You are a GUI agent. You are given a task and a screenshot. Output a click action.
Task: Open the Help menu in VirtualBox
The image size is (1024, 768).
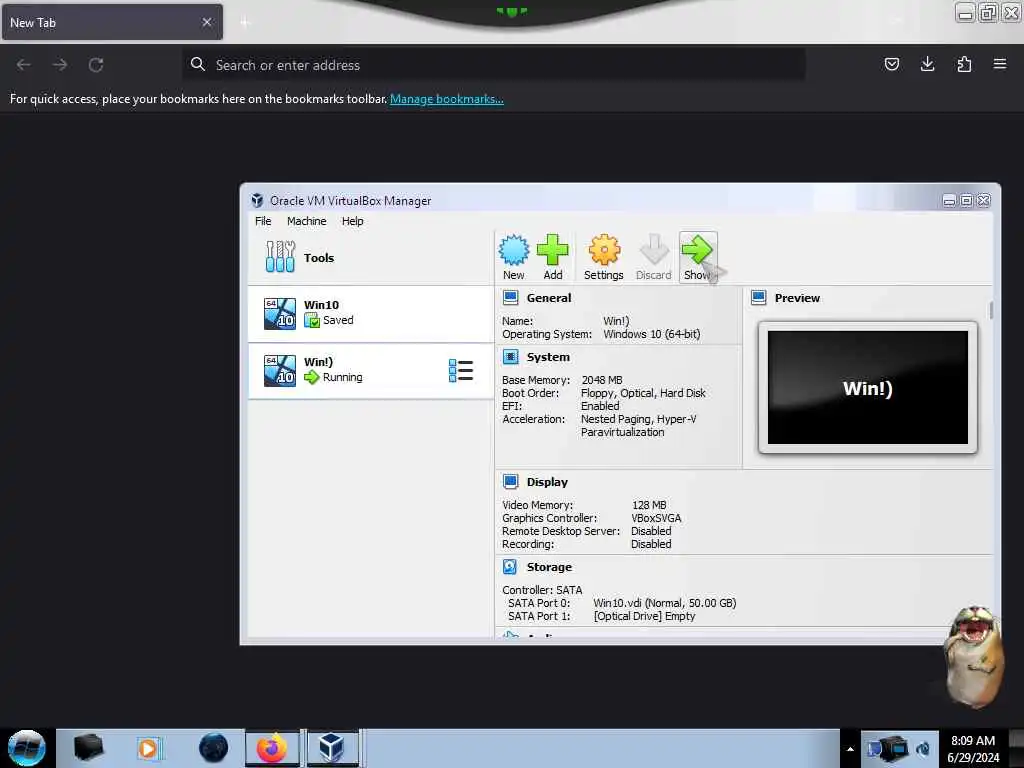click(x=353, y=221)
